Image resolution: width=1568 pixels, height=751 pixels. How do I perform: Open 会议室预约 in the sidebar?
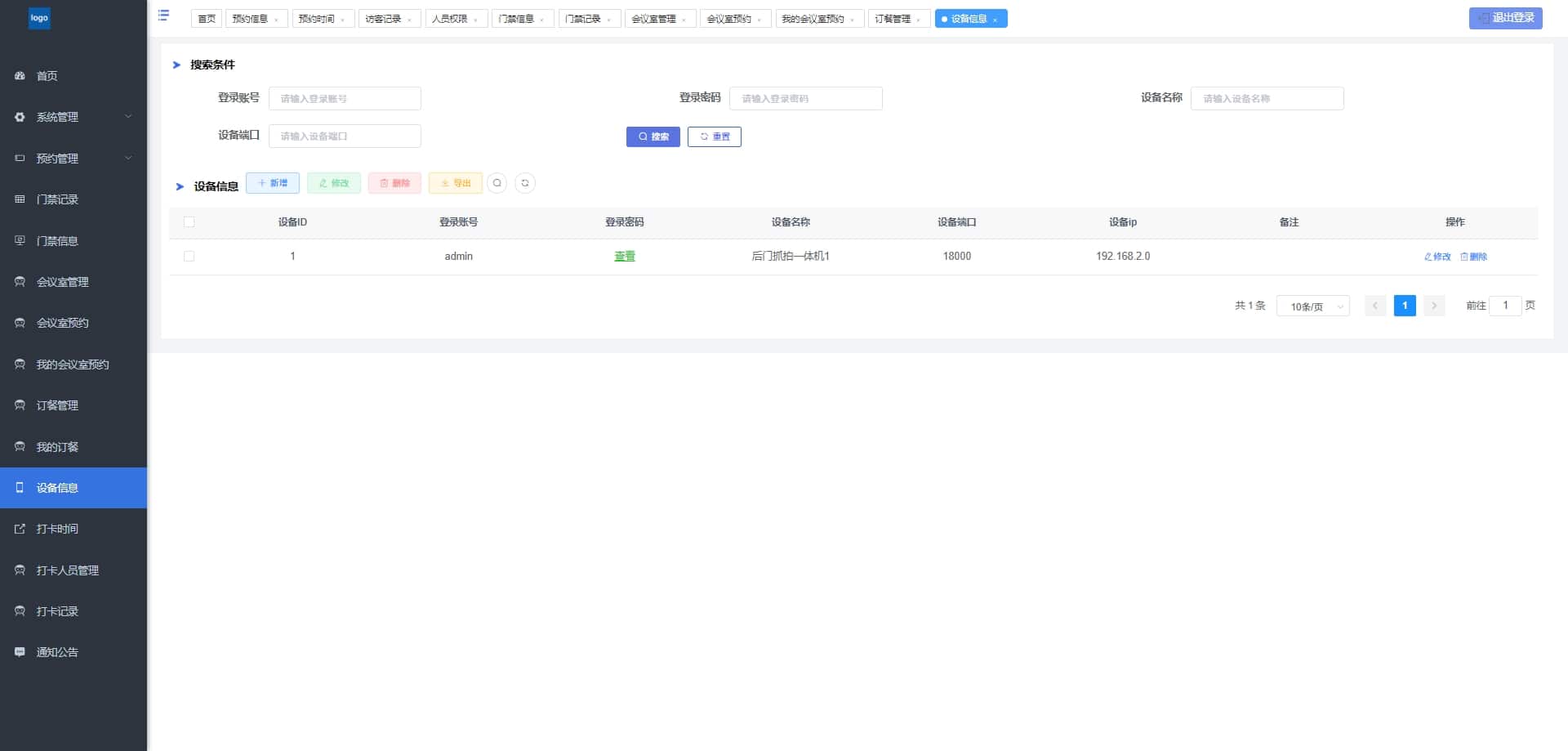[73, 323]
